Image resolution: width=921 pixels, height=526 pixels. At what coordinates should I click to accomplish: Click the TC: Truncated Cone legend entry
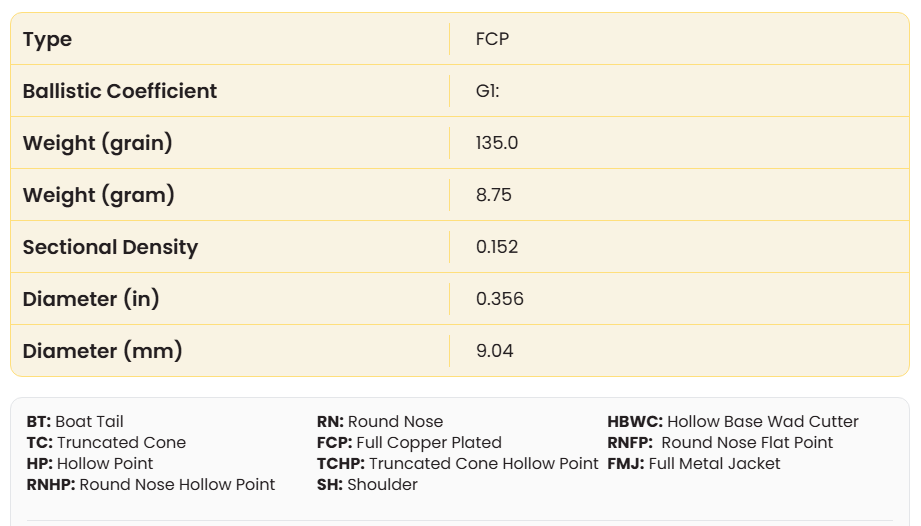point(106,443)
